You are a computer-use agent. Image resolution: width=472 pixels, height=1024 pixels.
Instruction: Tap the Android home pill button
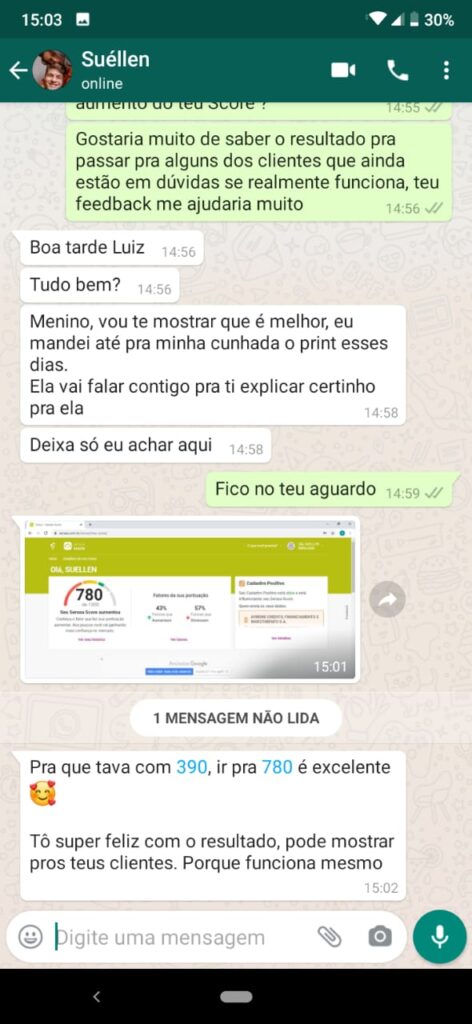pyautogui.click(x=236, y=997)
